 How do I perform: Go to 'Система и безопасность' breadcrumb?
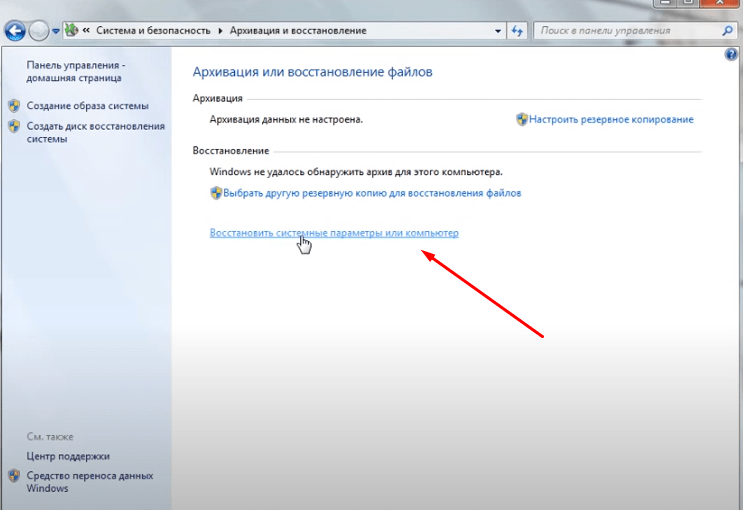coord(153,31)
